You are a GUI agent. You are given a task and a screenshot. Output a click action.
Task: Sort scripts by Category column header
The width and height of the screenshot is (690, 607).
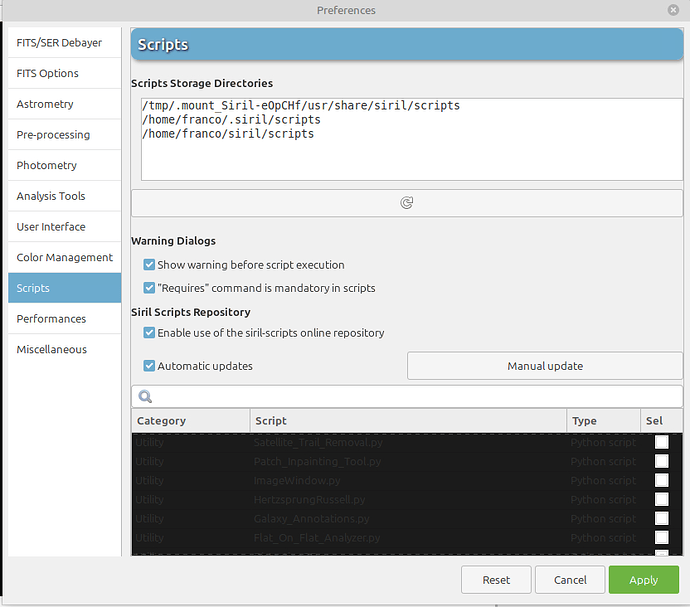(x=190, y=421)
